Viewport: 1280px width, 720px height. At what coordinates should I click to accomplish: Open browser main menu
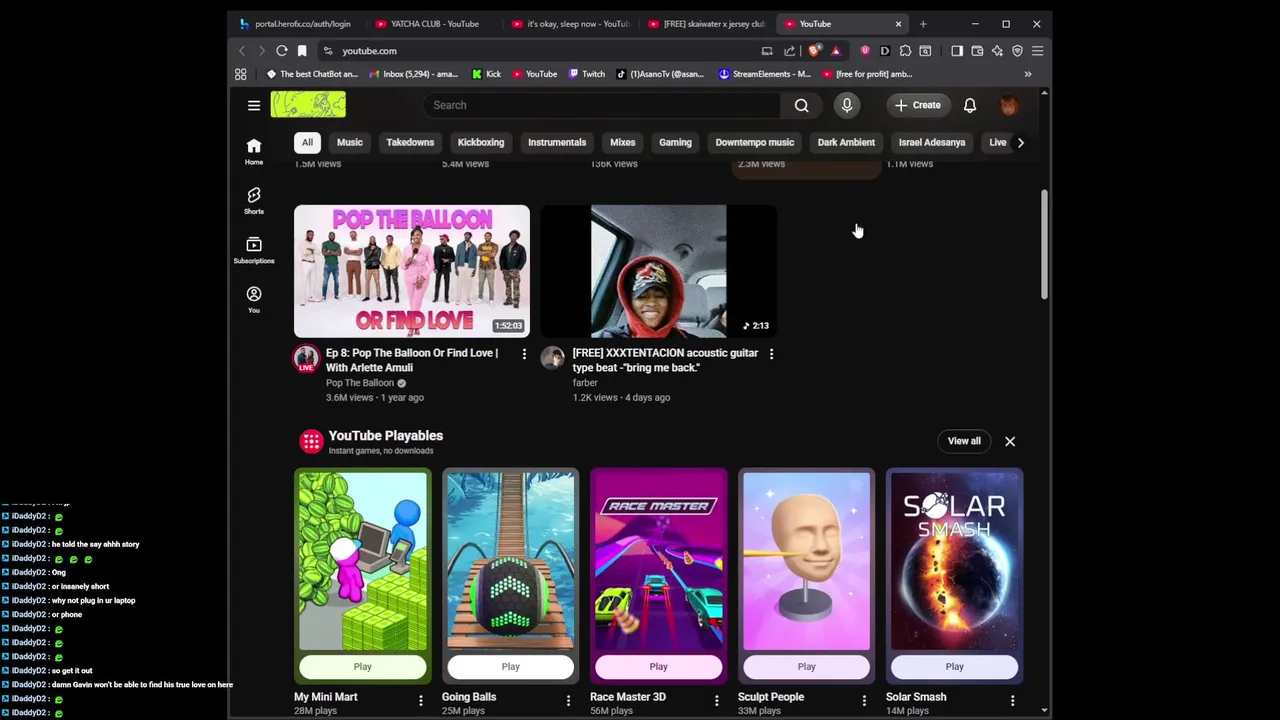pyautogui.click(x=1037, y=51)
